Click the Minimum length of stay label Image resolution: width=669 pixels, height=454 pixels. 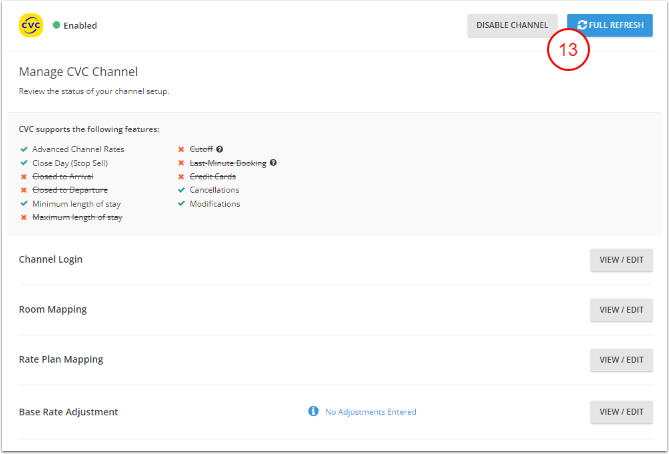tap(76, 204)
